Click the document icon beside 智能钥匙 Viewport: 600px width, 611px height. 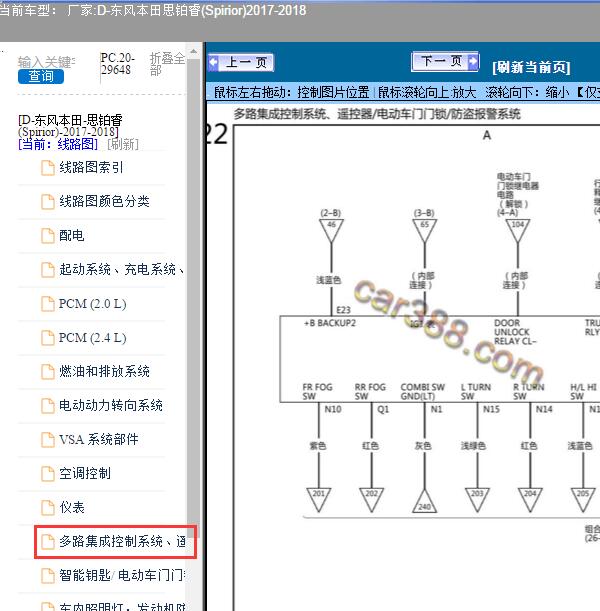tap(48, 576)
